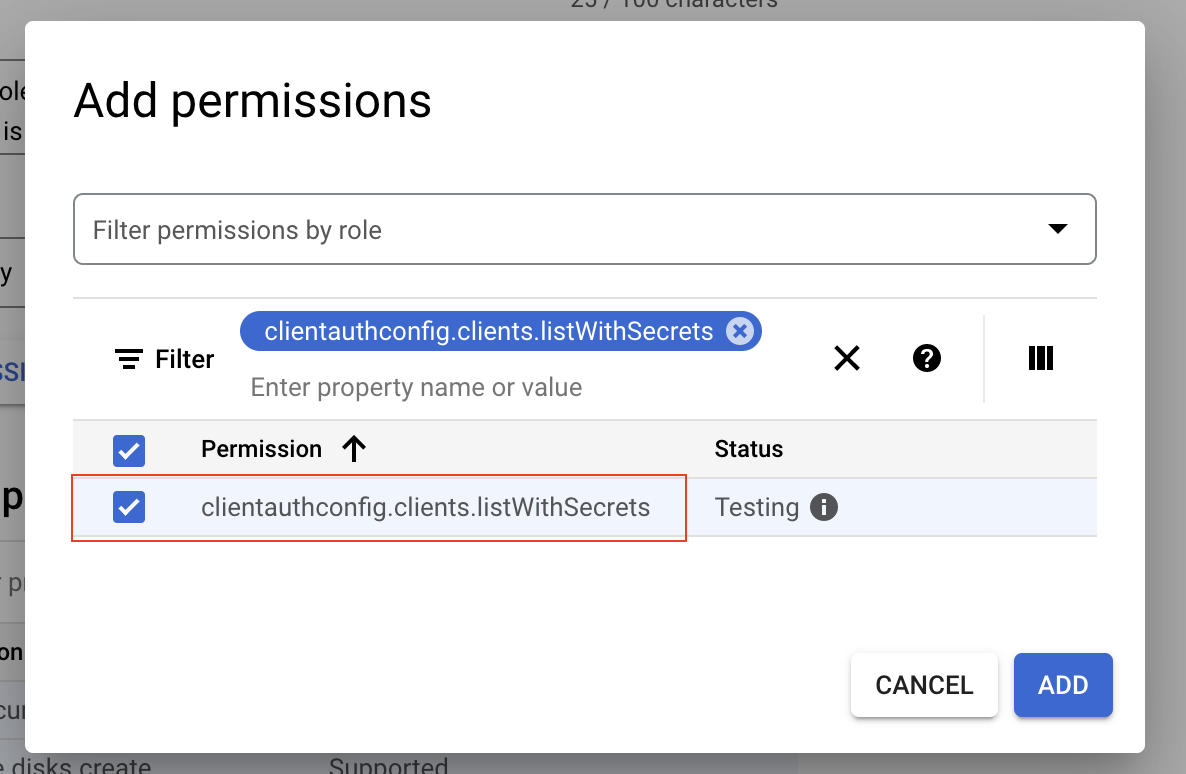Click the Filter label text
This screenshot has width=1186, height=774.
pos(185,359)
